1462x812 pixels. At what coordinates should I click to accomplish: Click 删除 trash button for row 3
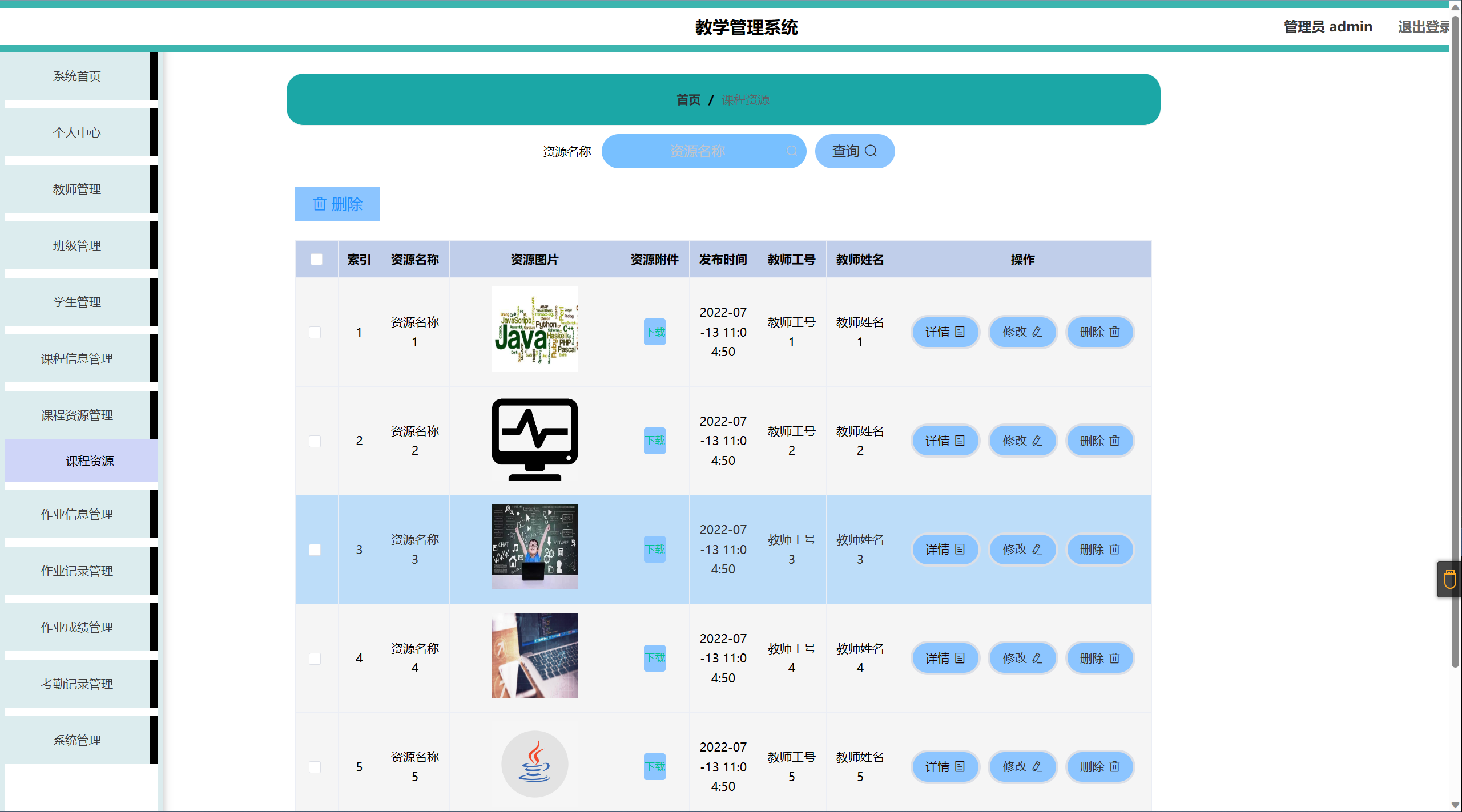pyautogui.click(x=1099, y=550)
